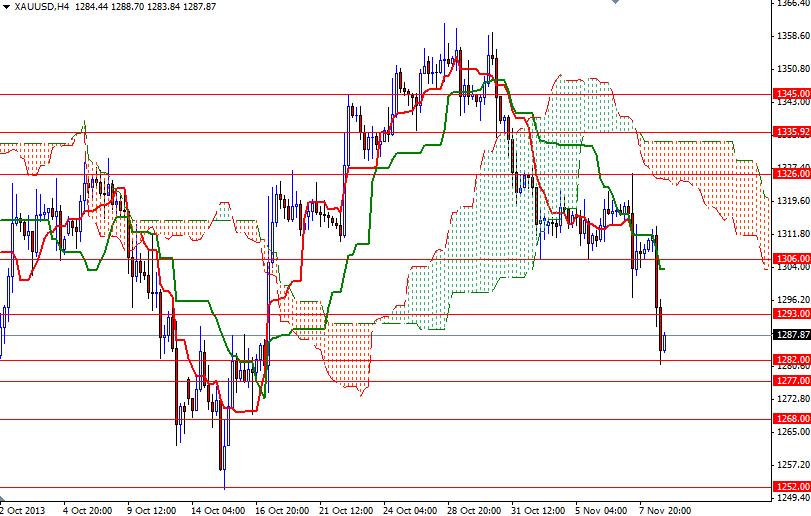Click the XAUUSD,H4 chart symbol title
This screenshot has width=811, height=516.
(x=46, y=7)
